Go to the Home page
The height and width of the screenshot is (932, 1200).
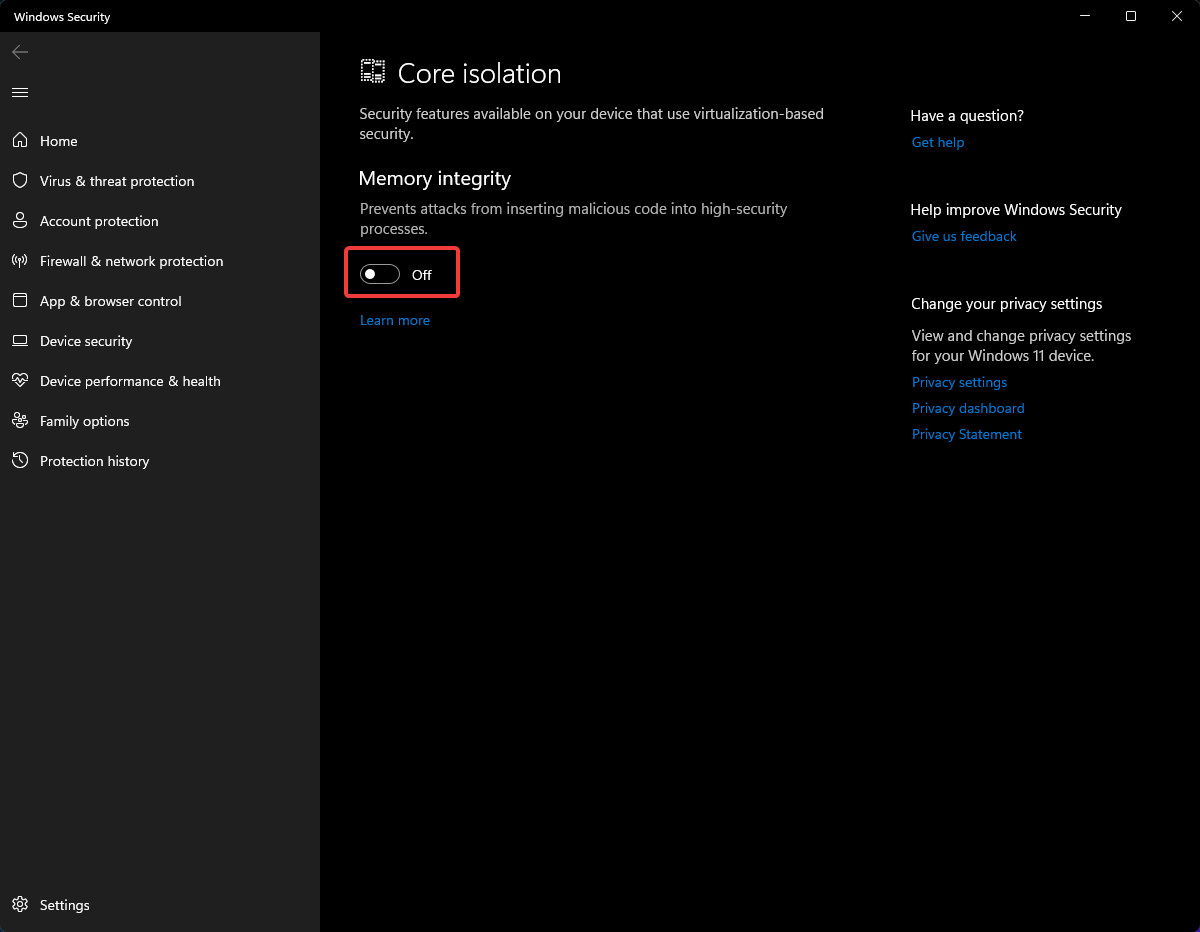160,141
